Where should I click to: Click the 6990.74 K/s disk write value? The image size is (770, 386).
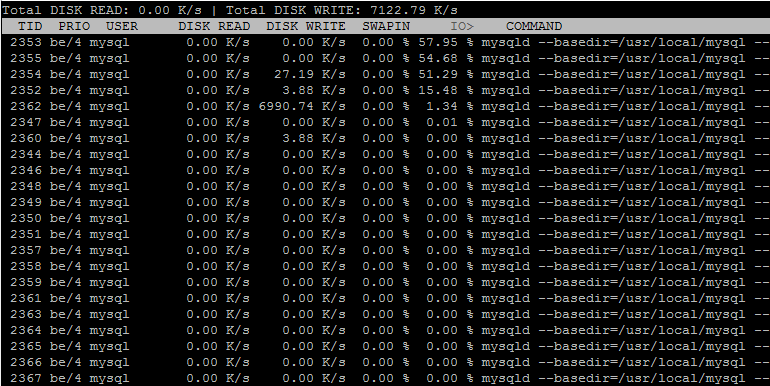click(x=302, y=106)
